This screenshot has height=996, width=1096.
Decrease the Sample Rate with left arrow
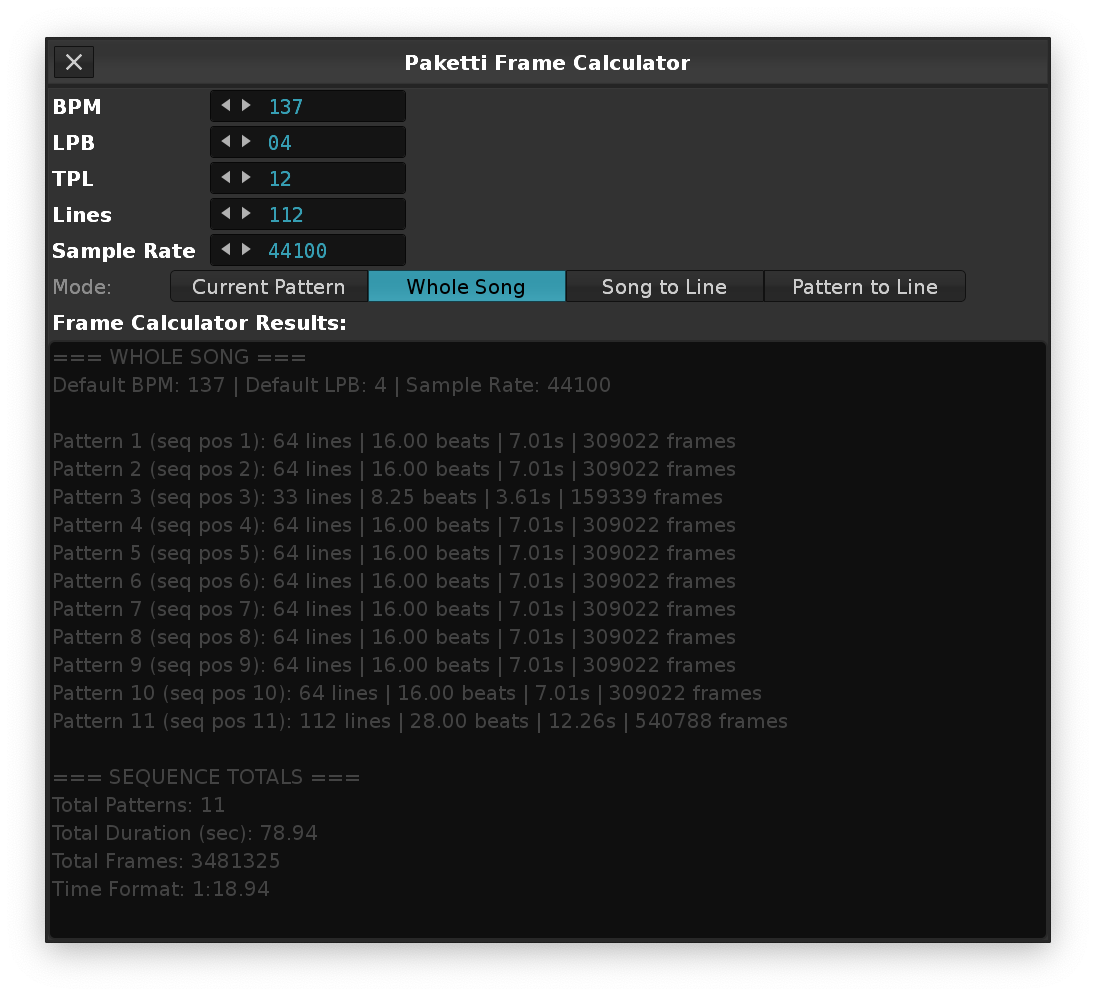225,250
